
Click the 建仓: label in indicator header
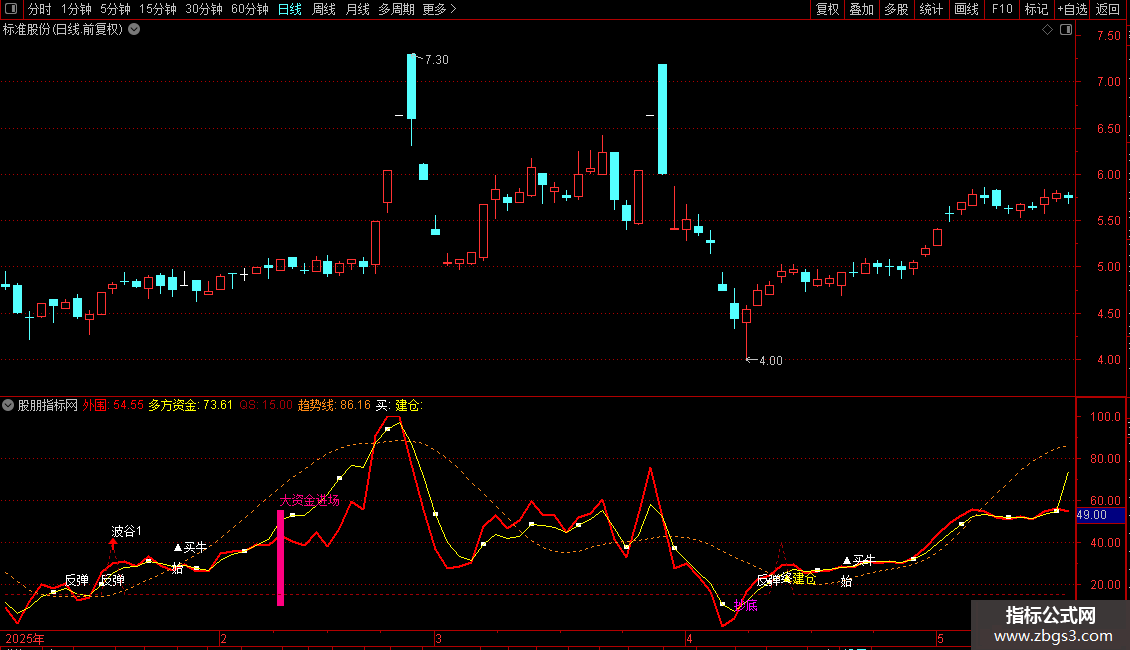pos(409,405)
